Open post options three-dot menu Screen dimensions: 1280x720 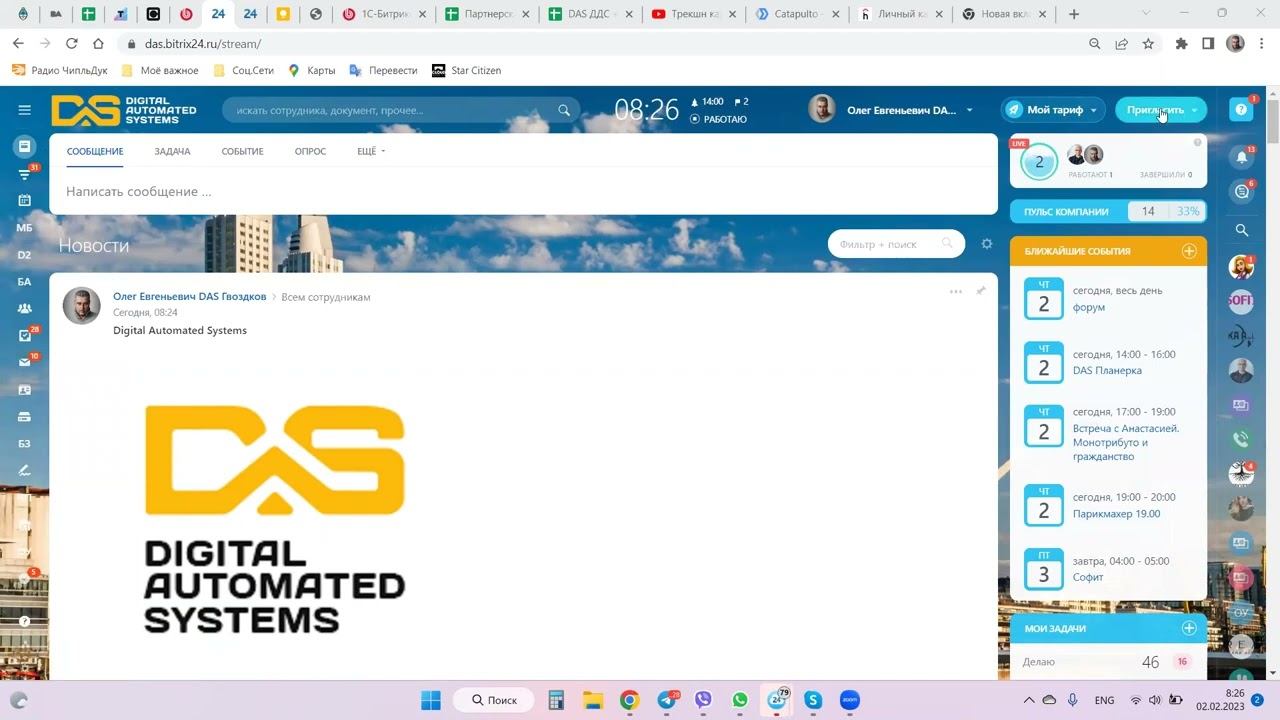click(x=955, y=292)
